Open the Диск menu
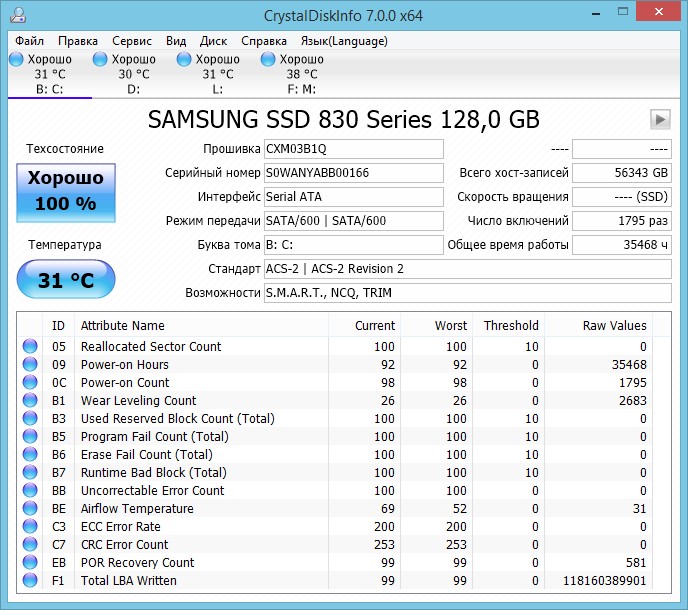The image size is (688, 610). coord(213,41)
